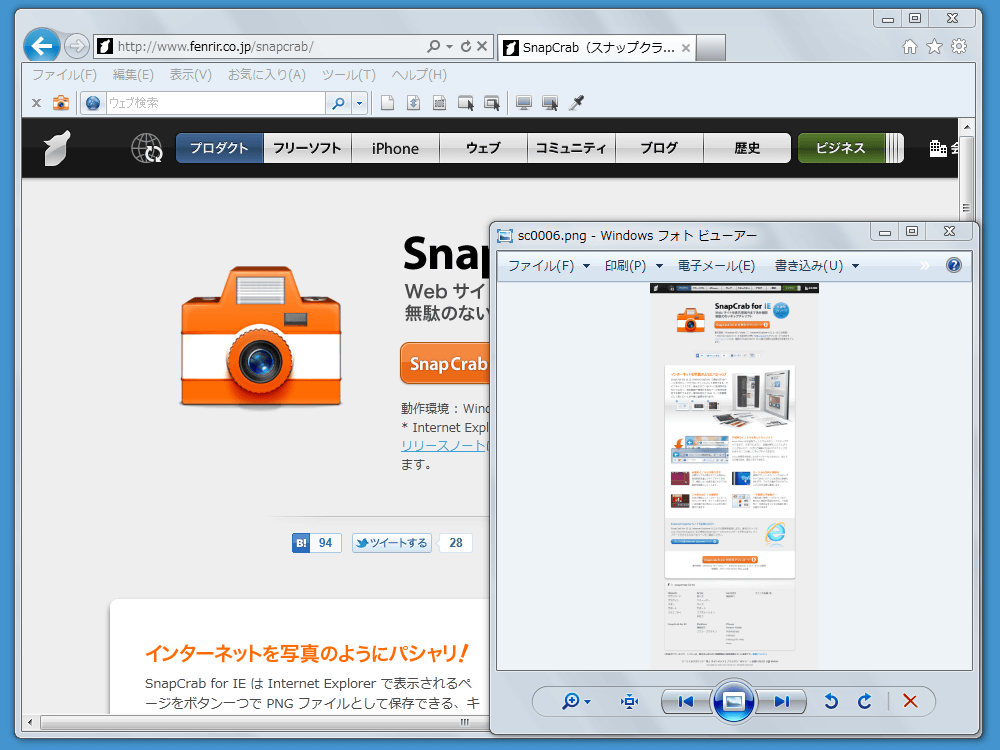Open the 表示(V) menu in Internet Explorer
This screenshot has width=1000, height=750.
[x=190, y=75]
